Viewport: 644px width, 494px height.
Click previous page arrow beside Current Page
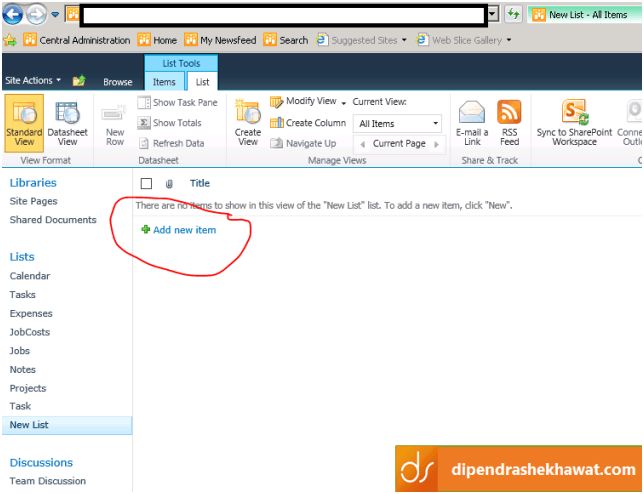363,144
